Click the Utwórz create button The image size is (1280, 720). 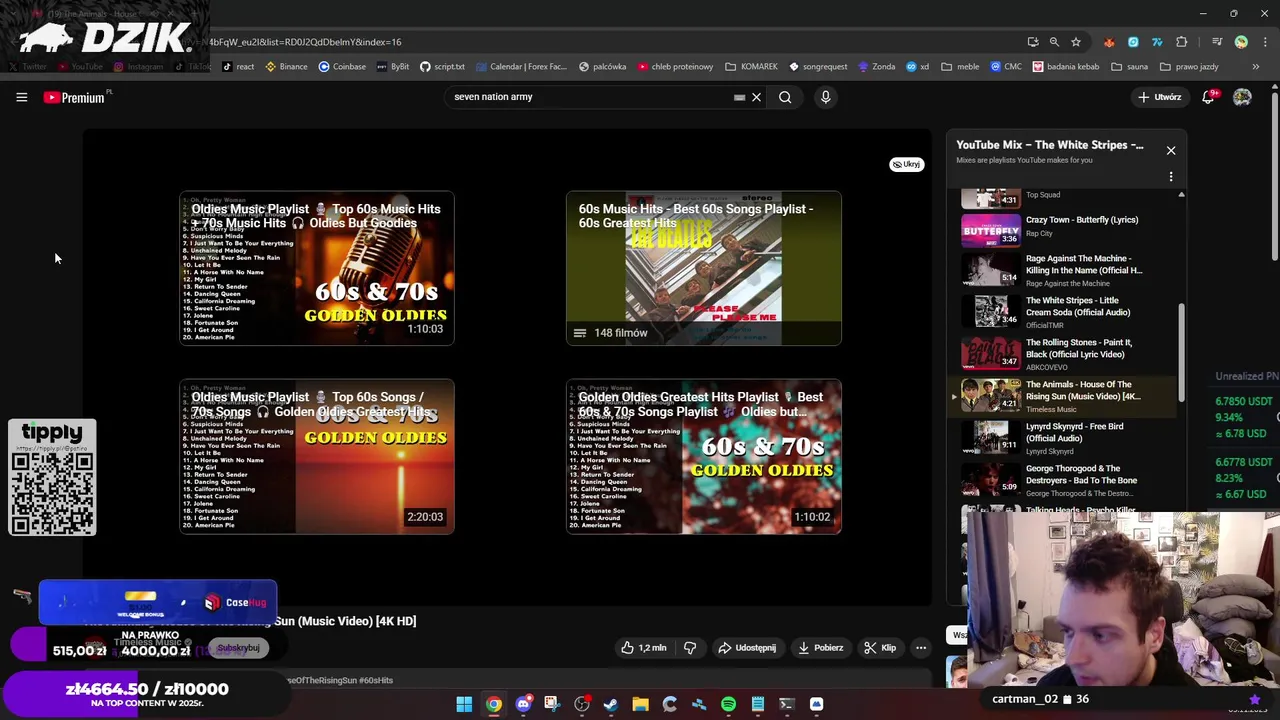pyautogui.click(x=1159, y=97)
